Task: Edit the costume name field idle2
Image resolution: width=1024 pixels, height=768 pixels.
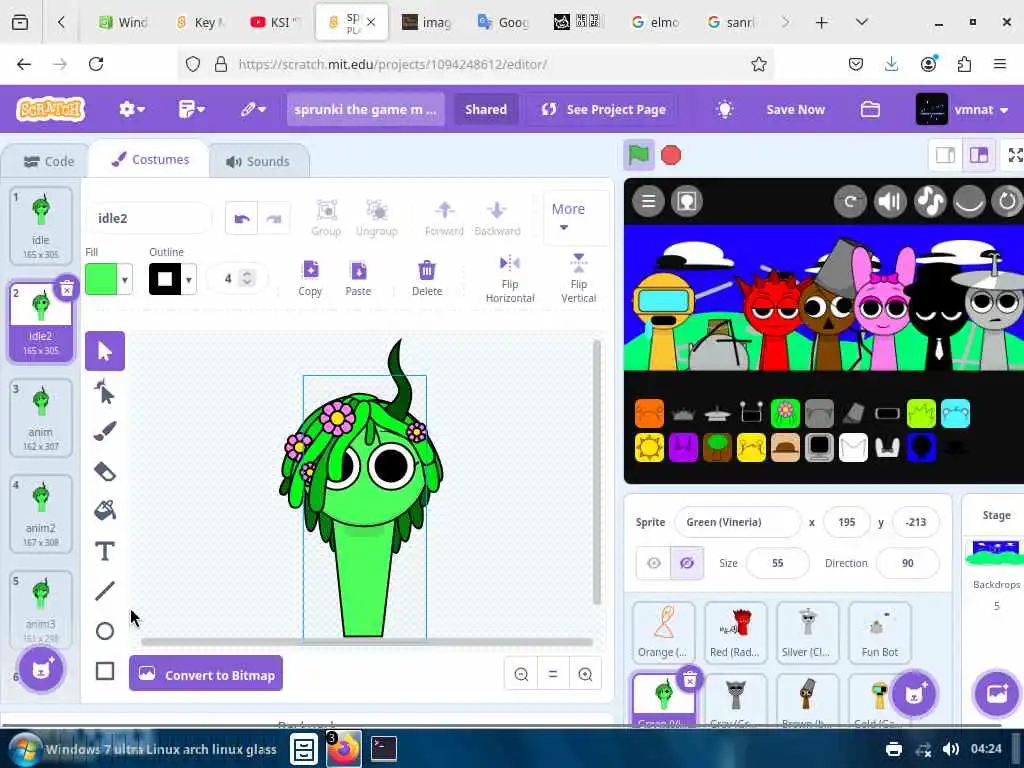Action: [x=149, y=218]
